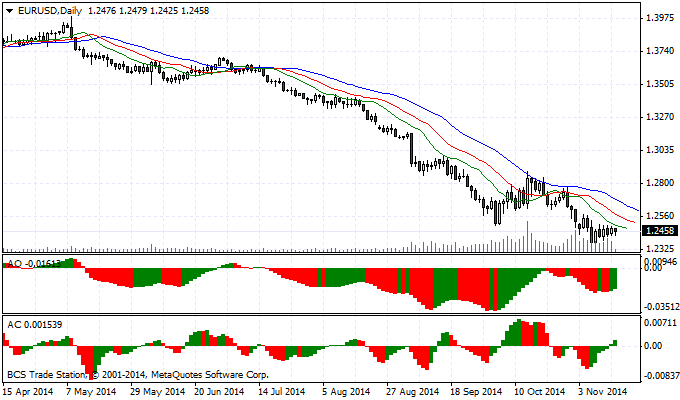The image size is (680, 400).
Task: Click the 1.3505 price scale value
Action: (660, 84)
